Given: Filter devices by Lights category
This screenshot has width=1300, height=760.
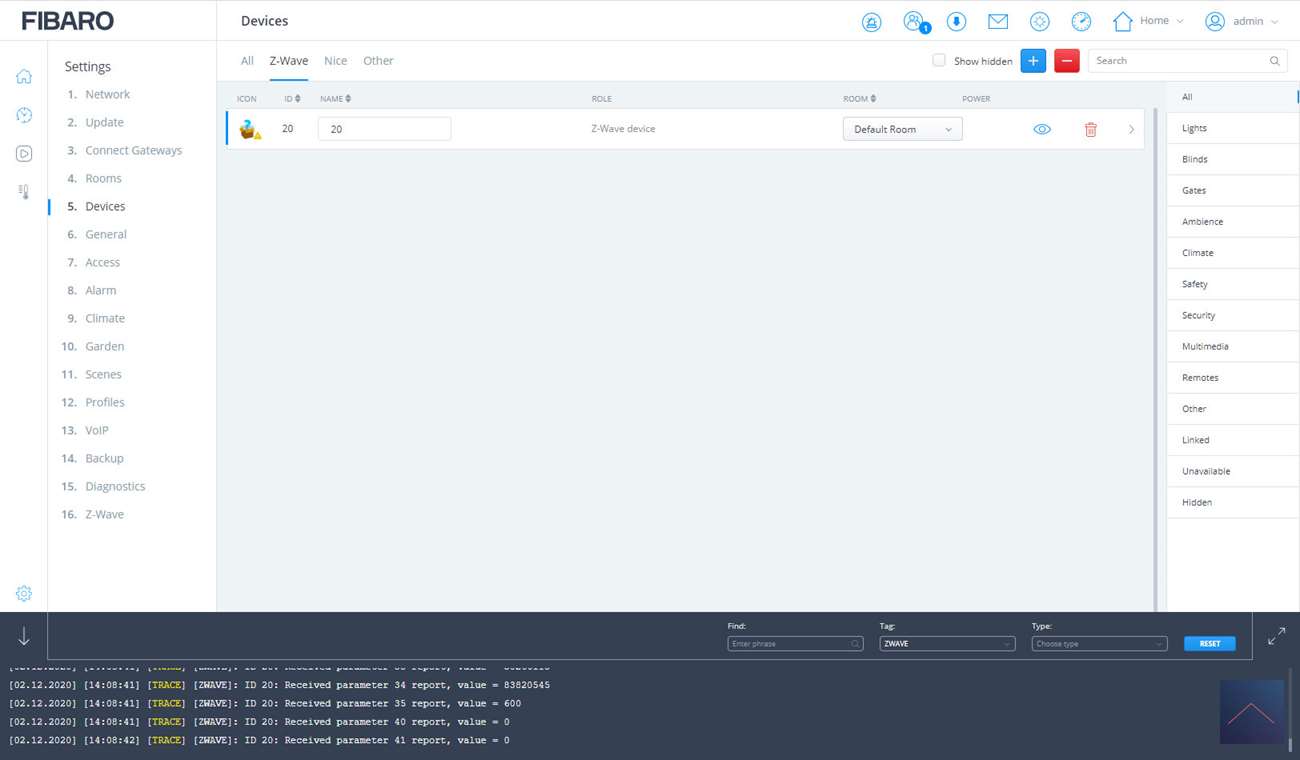Looking at the screenshot, I should (1194, 128).
